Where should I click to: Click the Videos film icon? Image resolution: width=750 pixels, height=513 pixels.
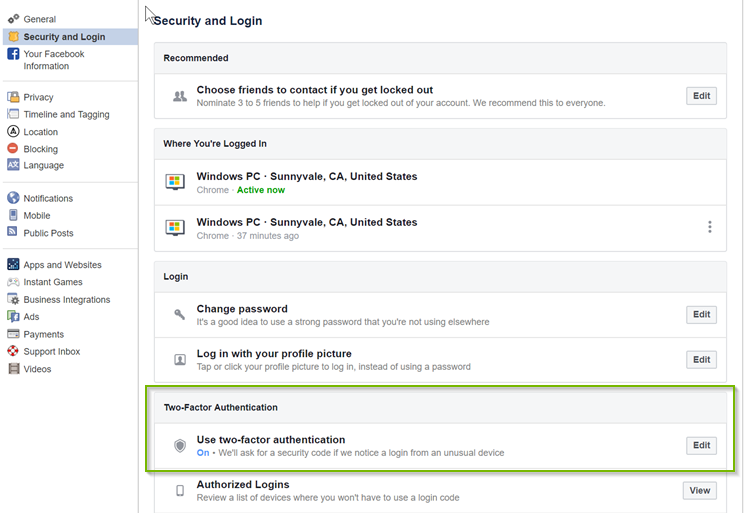coord(14,369)
